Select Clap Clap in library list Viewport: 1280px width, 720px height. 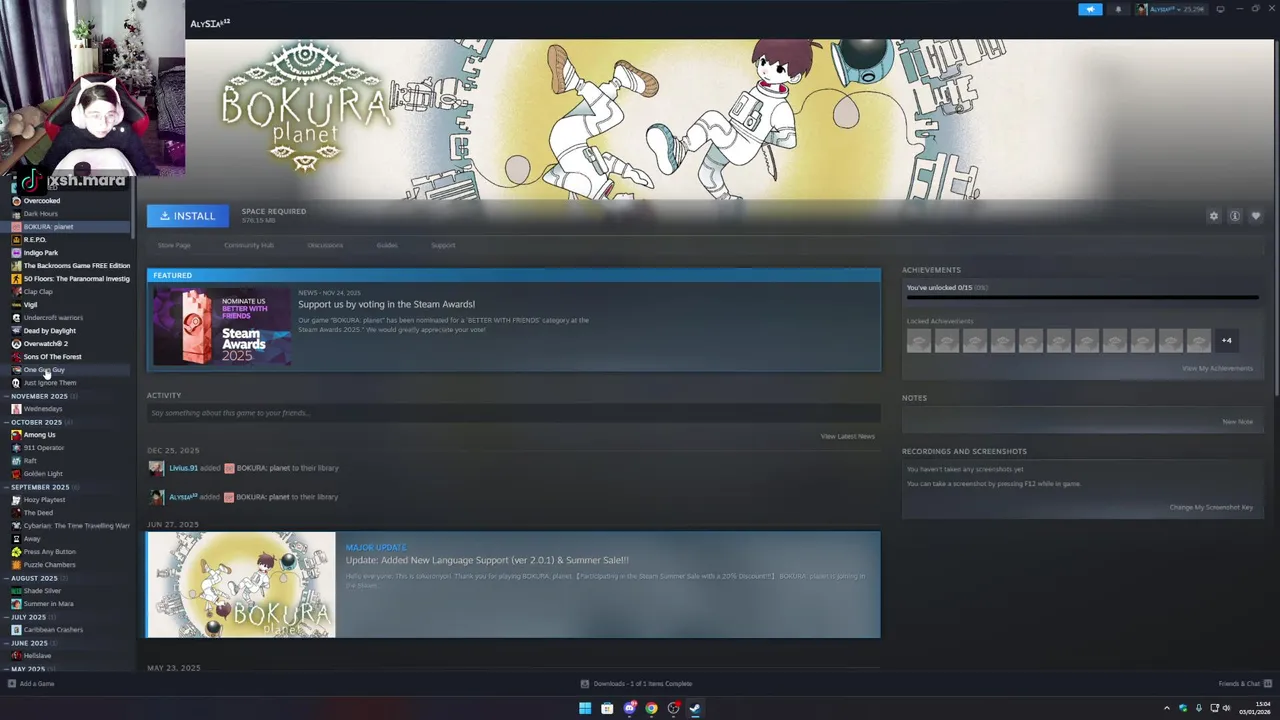38,292
